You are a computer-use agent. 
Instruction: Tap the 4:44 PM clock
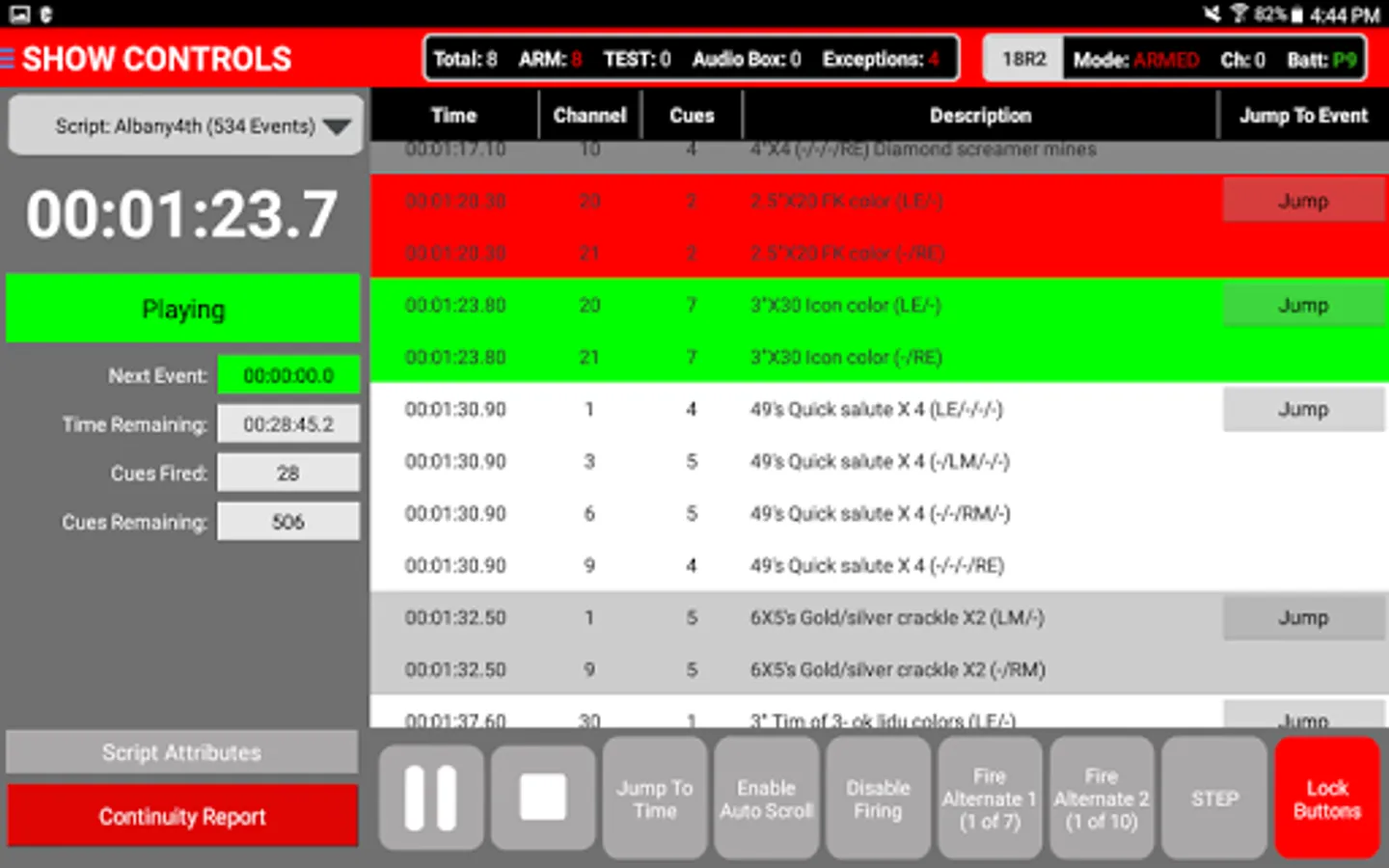pos(1345,14)
